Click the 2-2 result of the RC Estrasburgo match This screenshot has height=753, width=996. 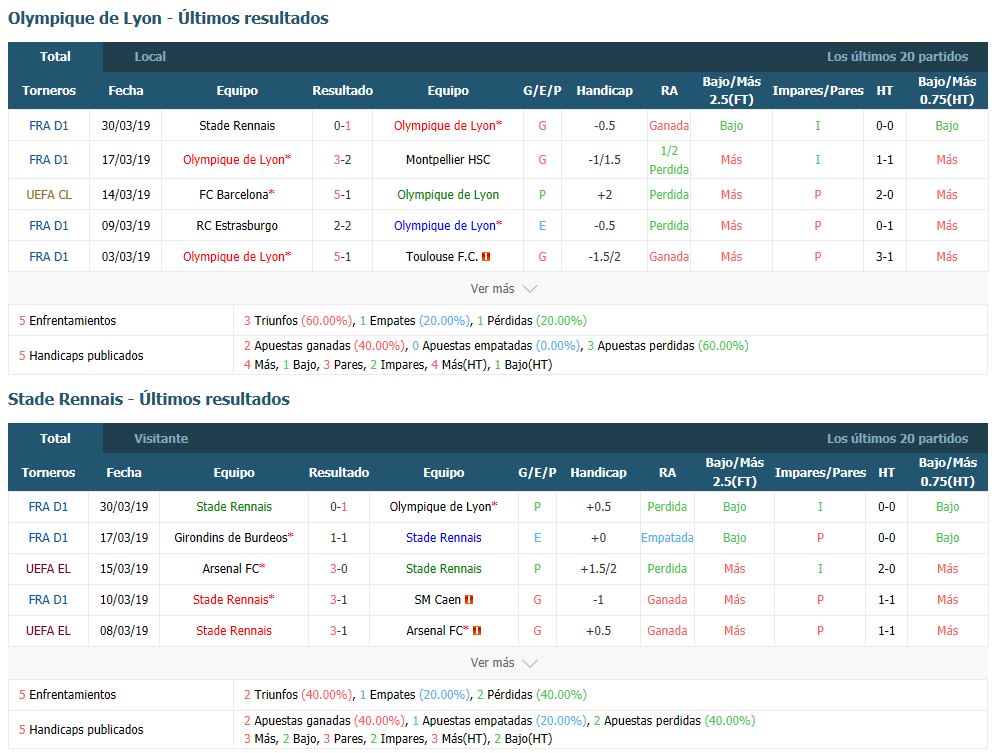pyautogui.click(x=342, y=226)
